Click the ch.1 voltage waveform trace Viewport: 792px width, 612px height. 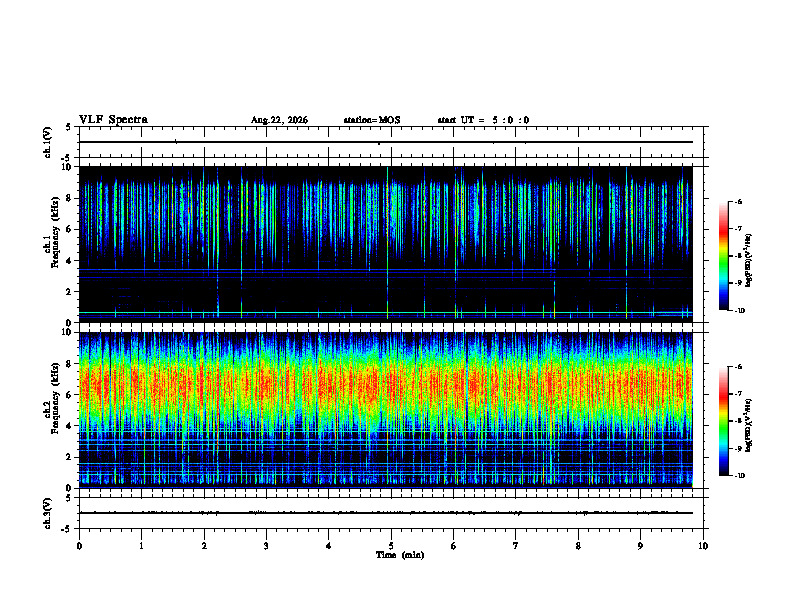[x=385, y=142]
